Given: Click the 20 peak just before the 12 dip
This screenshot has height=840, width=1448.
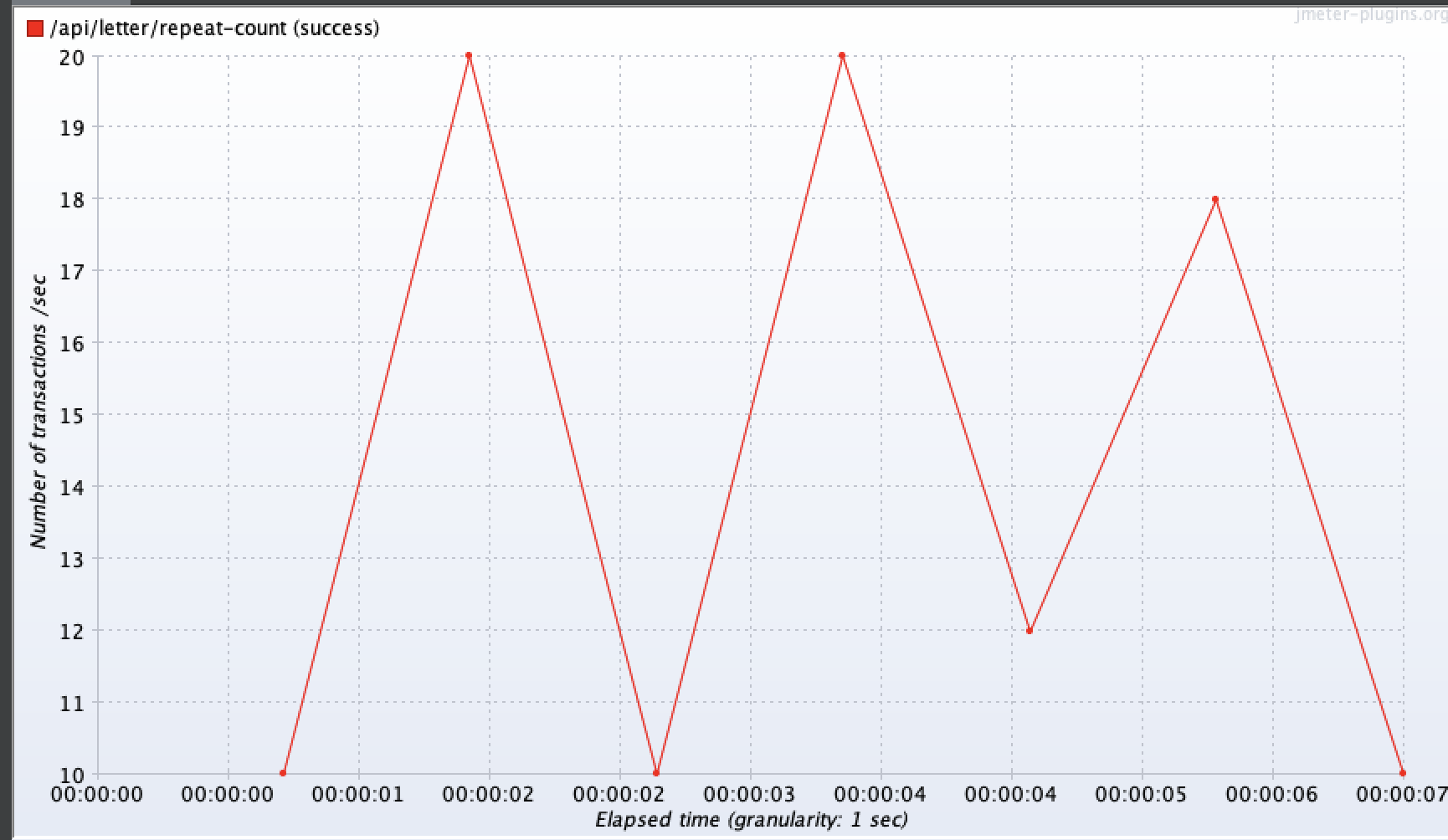Looking at the screenshot, I should [842, 56].
